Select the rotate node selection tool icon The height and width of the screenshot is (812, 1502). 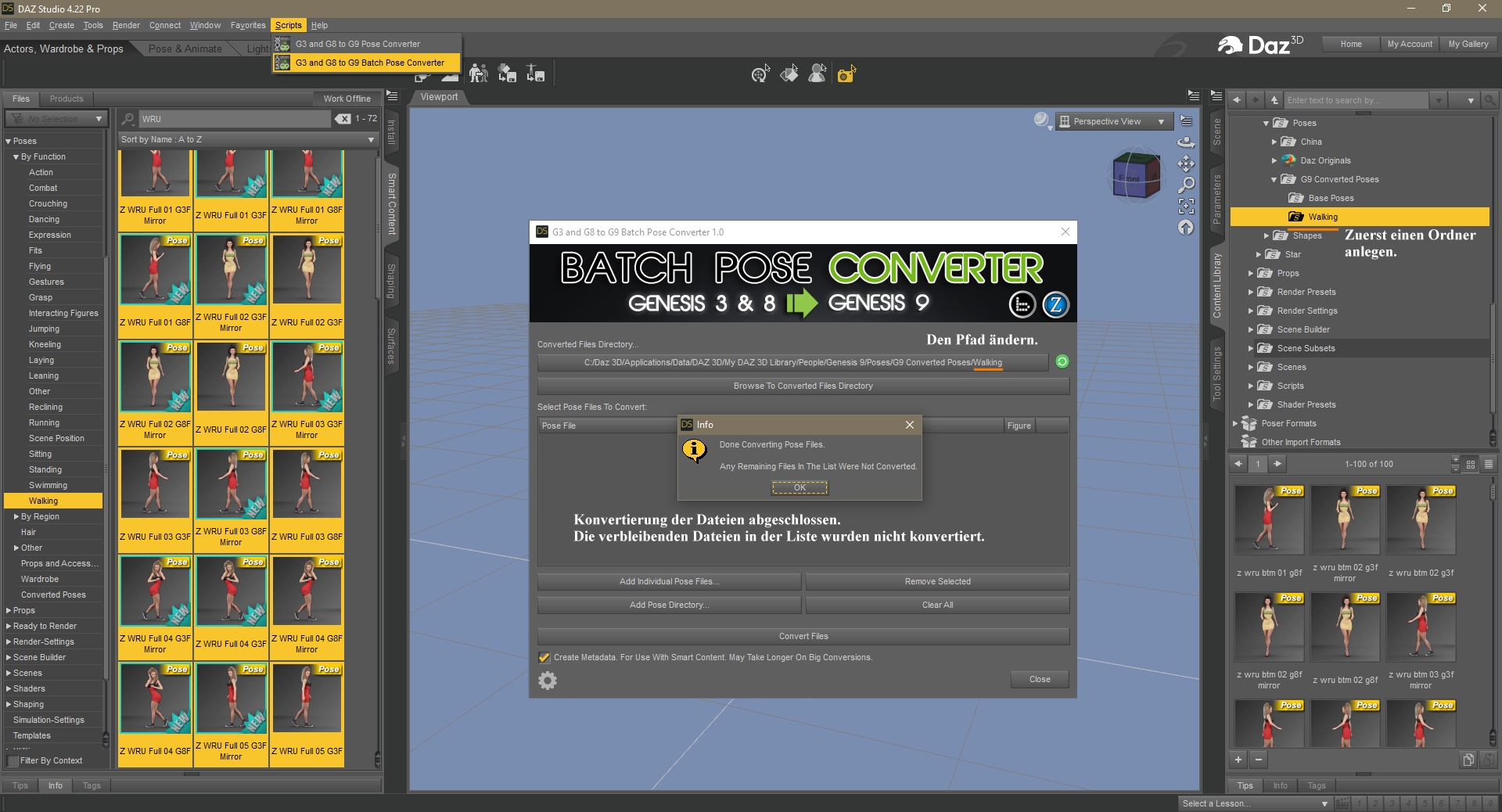click(760, 74)
